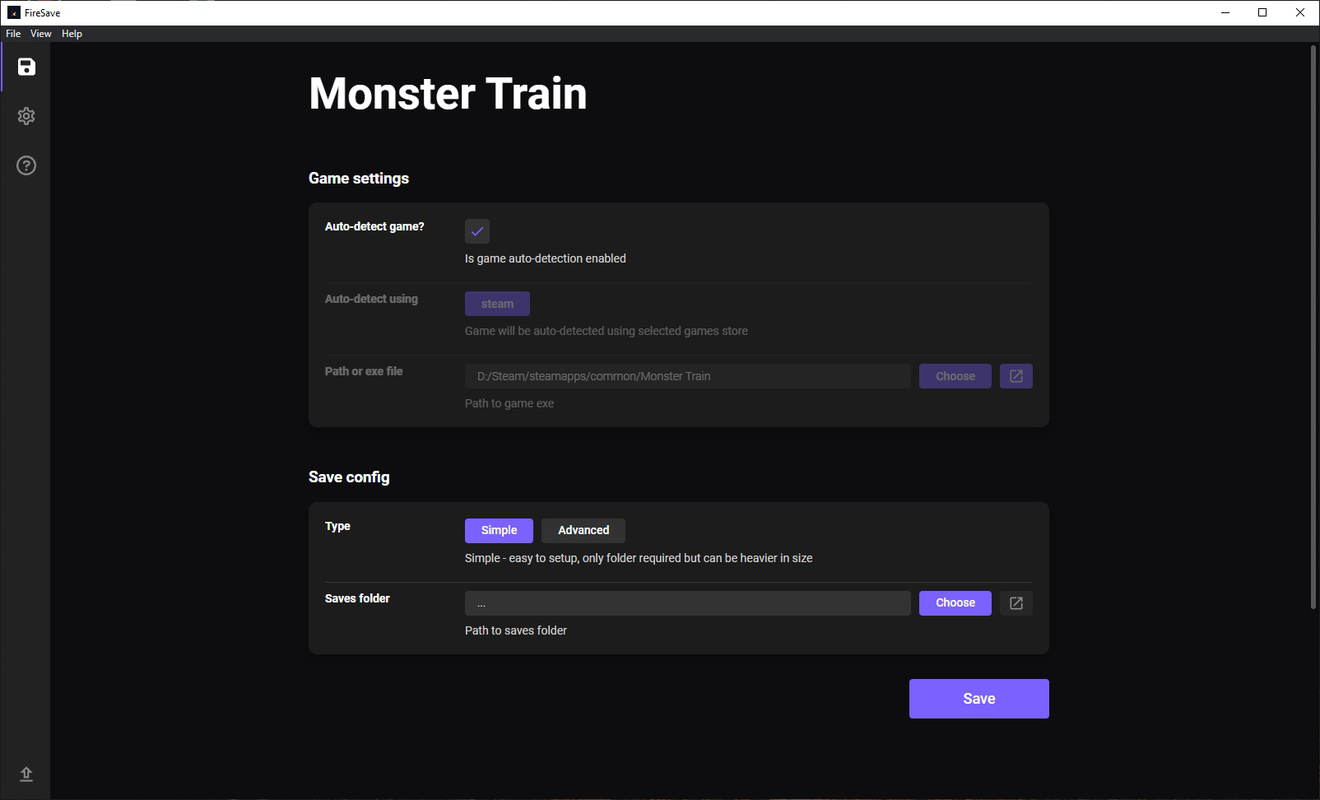The image size is (1320, 800).
Task: Click the Save config section heading
Action: pos(349,477)
